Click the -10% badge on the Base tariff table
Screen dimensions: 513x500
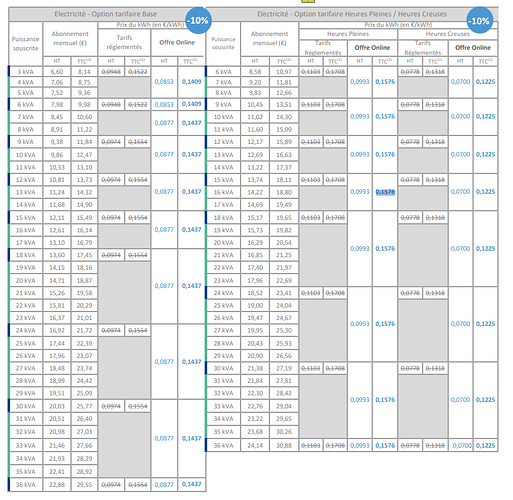(x=198, y=20)
